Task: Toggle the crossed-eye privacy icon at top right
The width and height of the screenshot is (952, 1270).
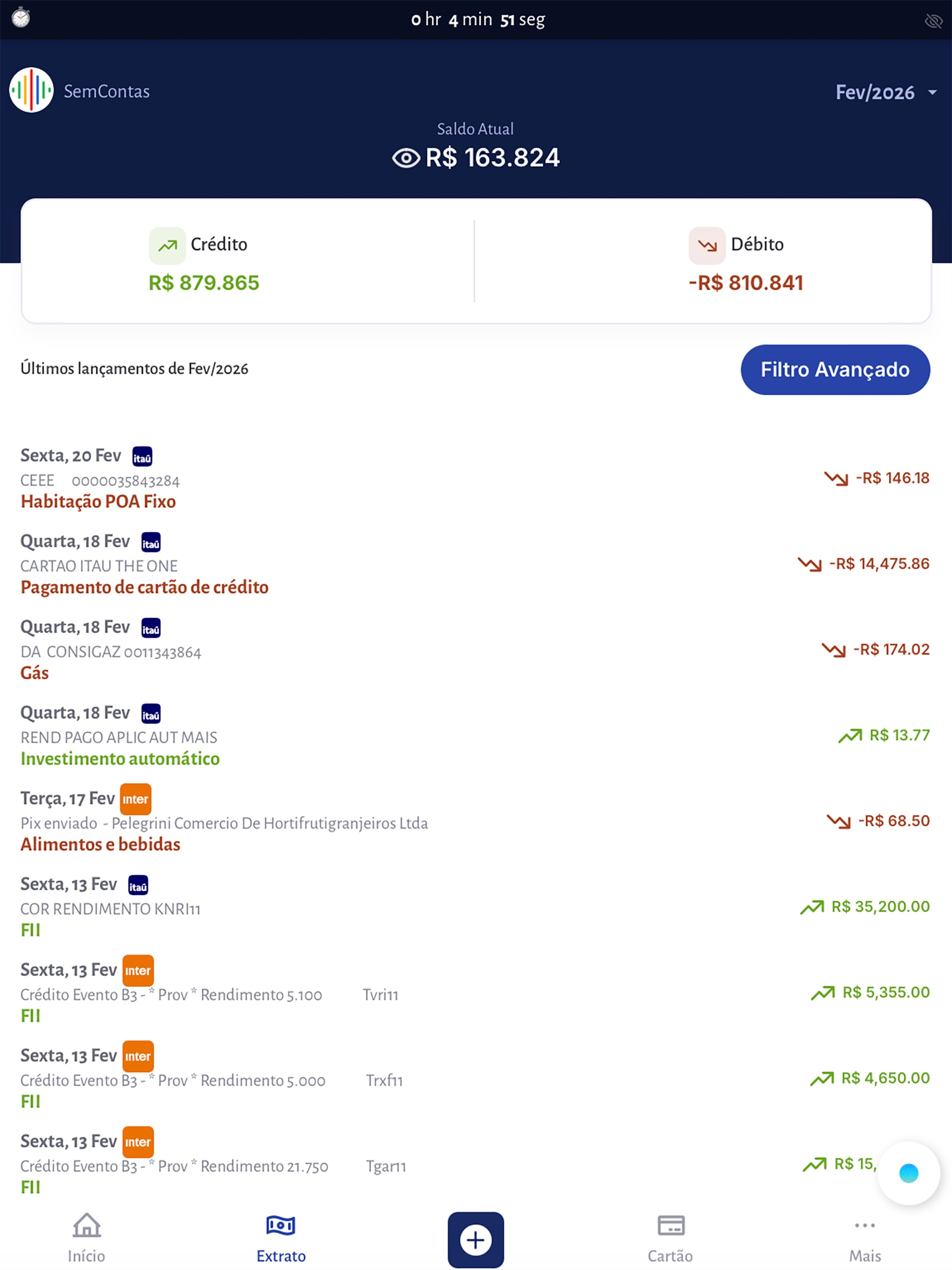Action: coord(934,21)
